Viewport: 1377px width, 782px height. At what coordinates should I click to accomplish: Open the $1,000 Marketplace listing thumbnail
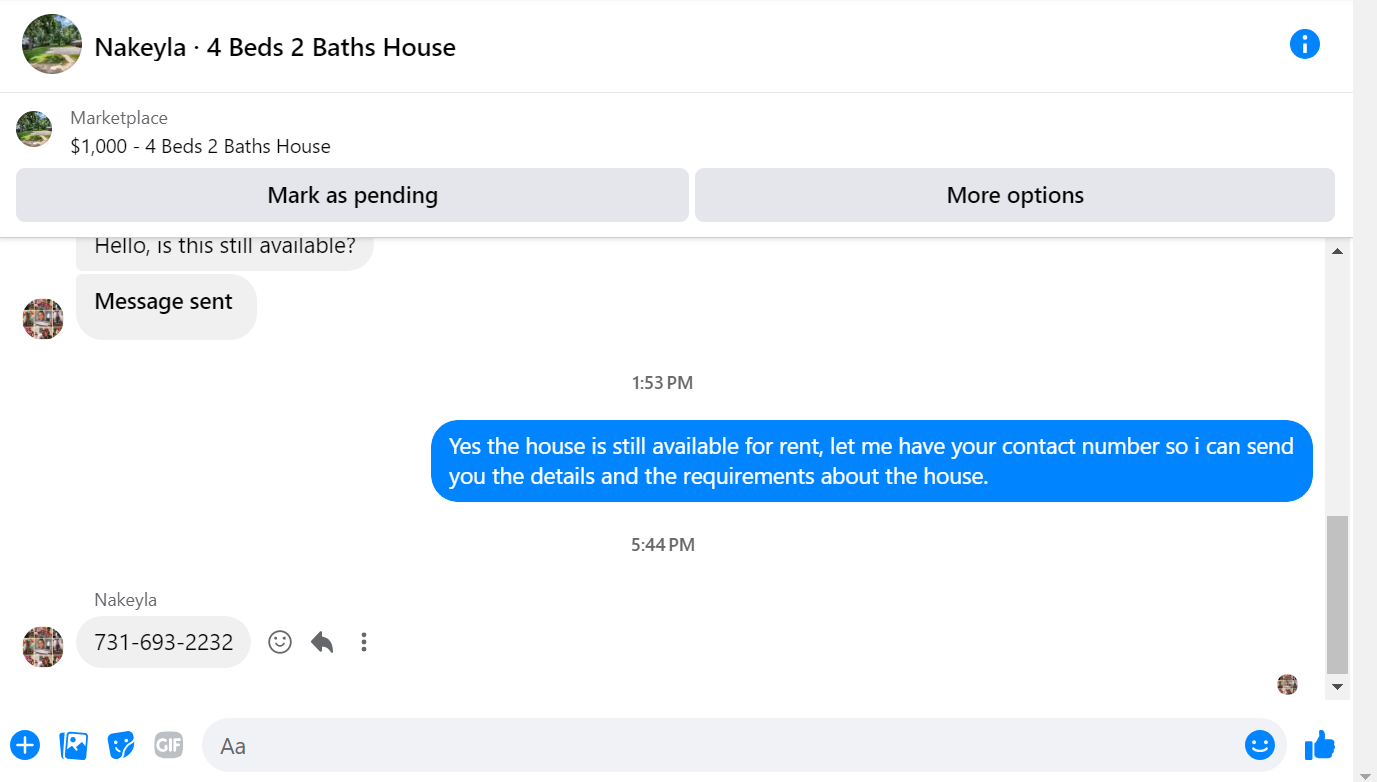[x=34, y=130]
